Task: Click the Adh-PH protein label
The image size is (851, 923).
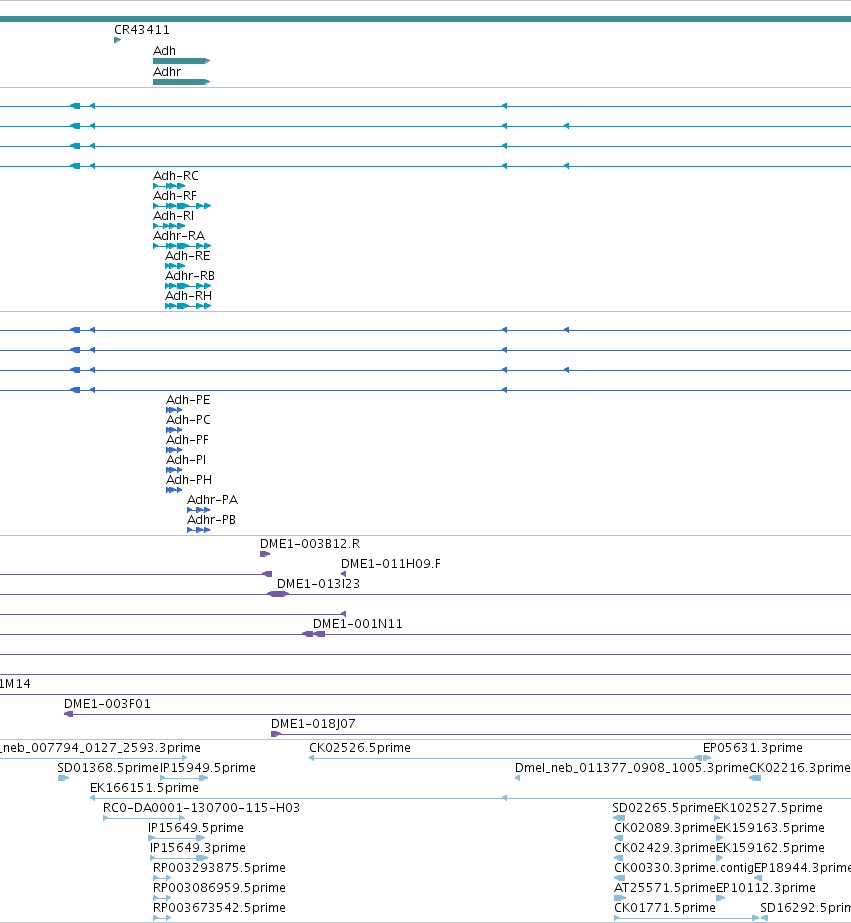Action: point(189,480)
